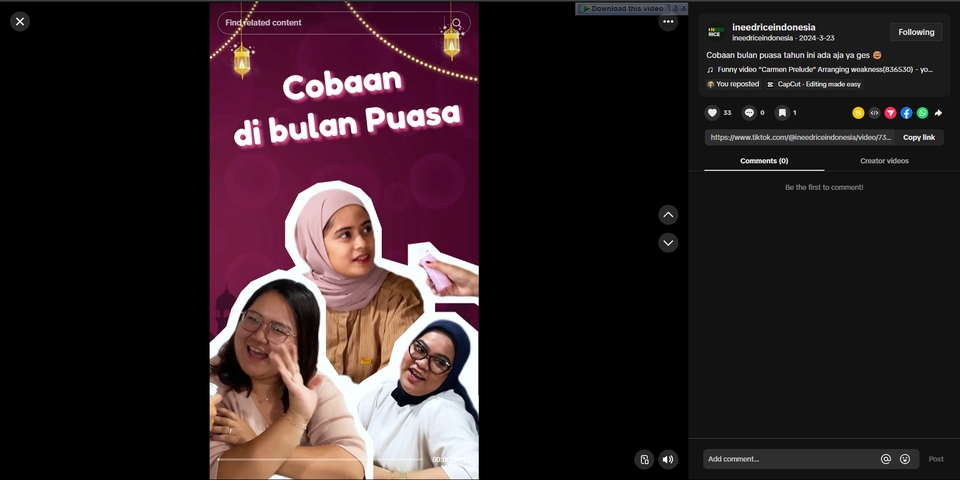960x480 pixels.
Task: Click the video progress bar
Action: point(320,459)
